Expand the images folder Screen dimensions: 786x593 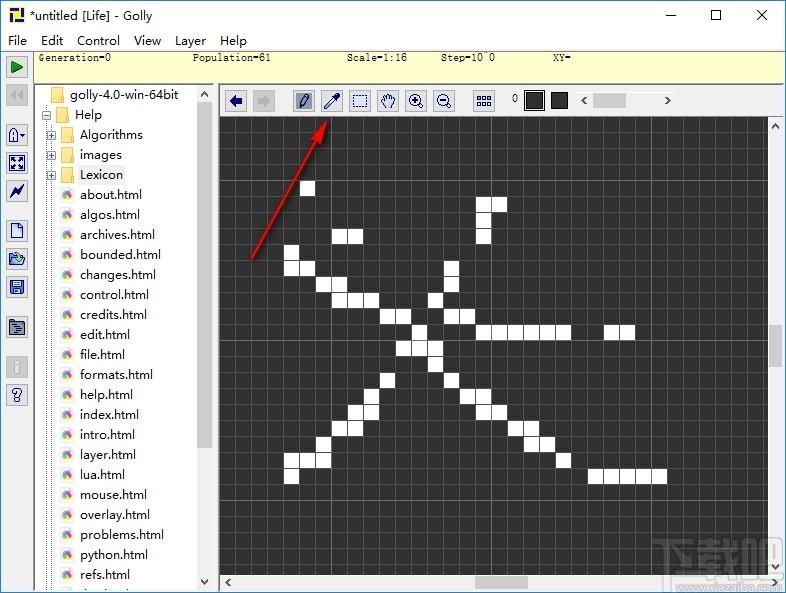click(51, 155)
